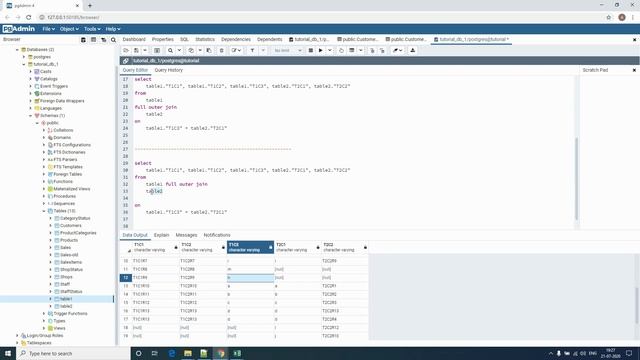Click the Delete trash icon in query toolbar
The height and width of the screenshot is (360, 640).
[222, 50]
